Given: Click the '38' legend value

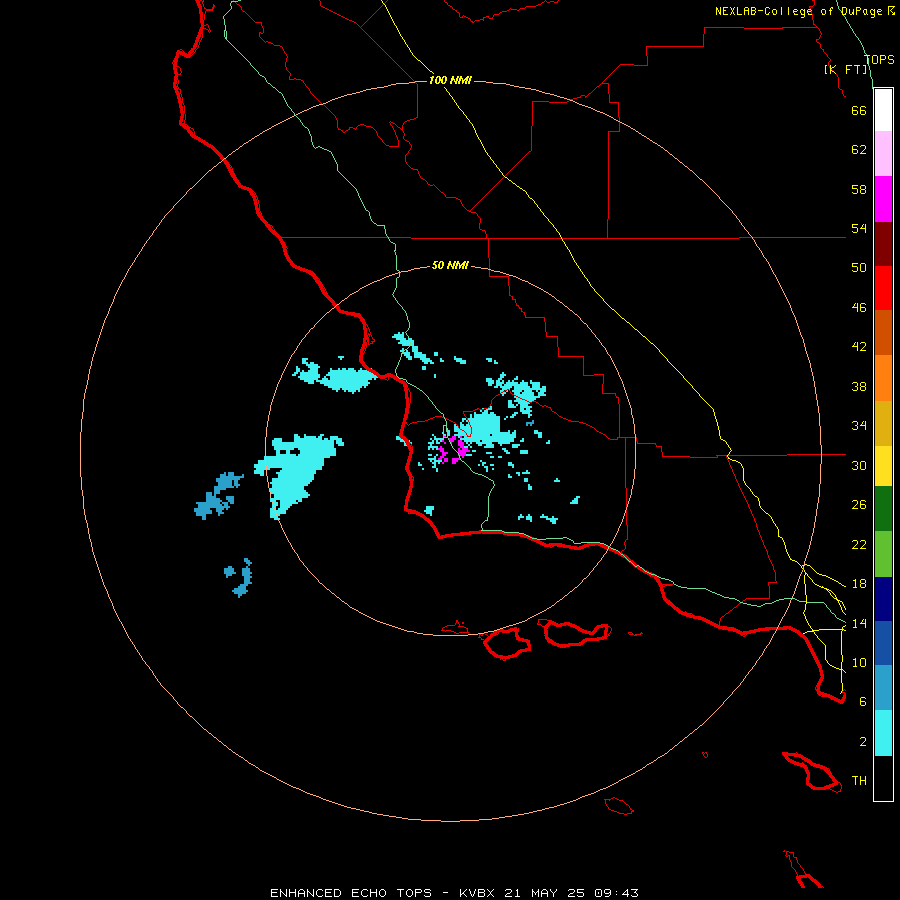Looking at the screenshot, I should click(x=859, y=386).
